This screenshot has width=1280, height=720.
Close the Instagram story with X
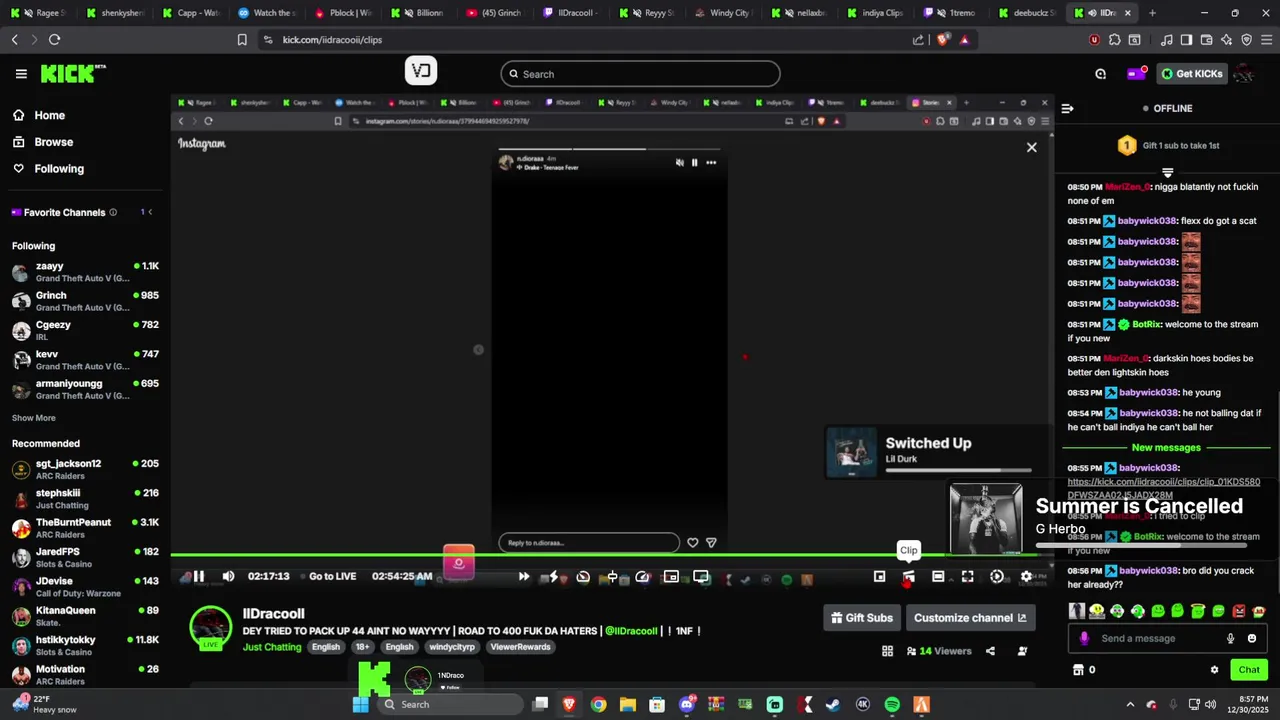pyautogui.click(x=1032, y=147)
